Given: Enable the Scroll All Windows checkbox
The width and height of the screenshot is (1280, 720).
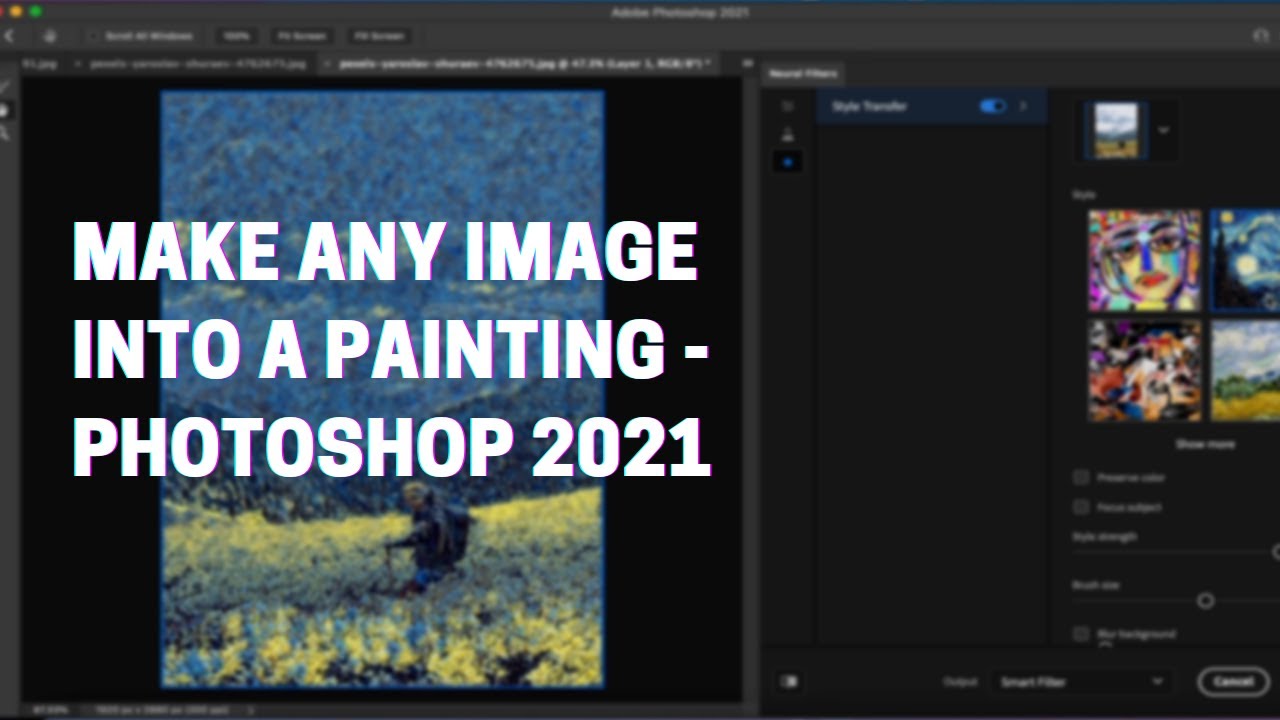Looking at the screenshot, I should click(95, 36).
